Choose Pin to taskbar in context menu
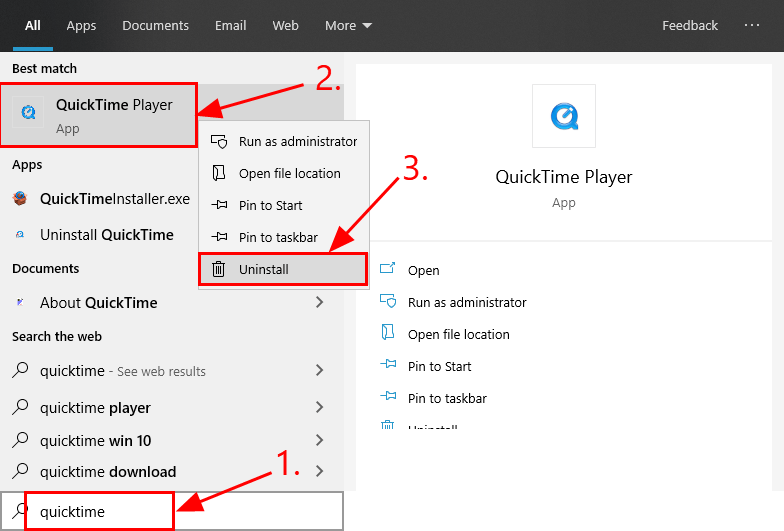 pos(284,238)
